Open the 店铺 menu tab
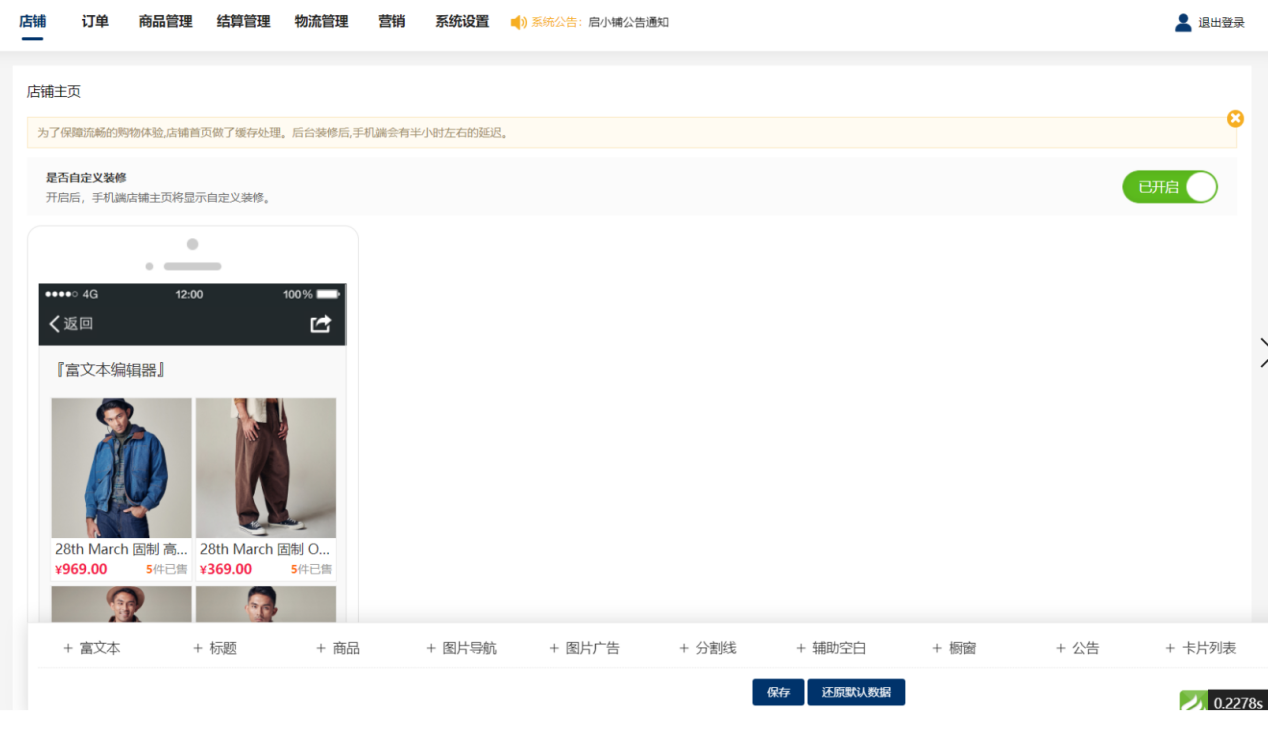The image size is (1268, 733). (32, 21)
